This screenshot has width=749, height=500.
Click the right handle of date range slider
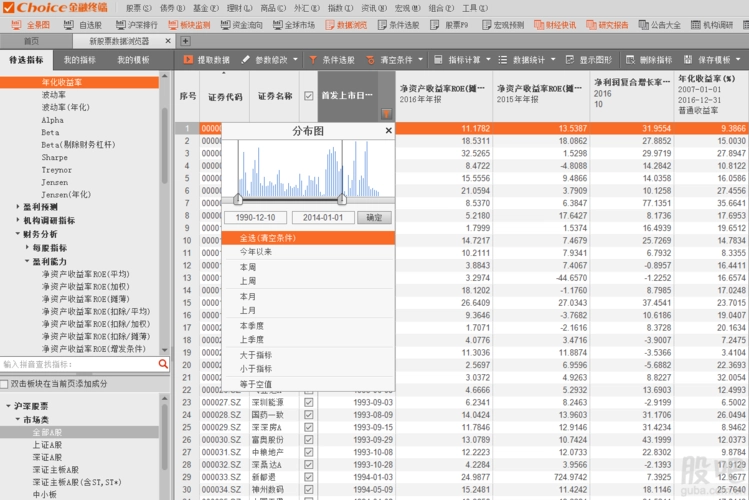click(342, 199)
